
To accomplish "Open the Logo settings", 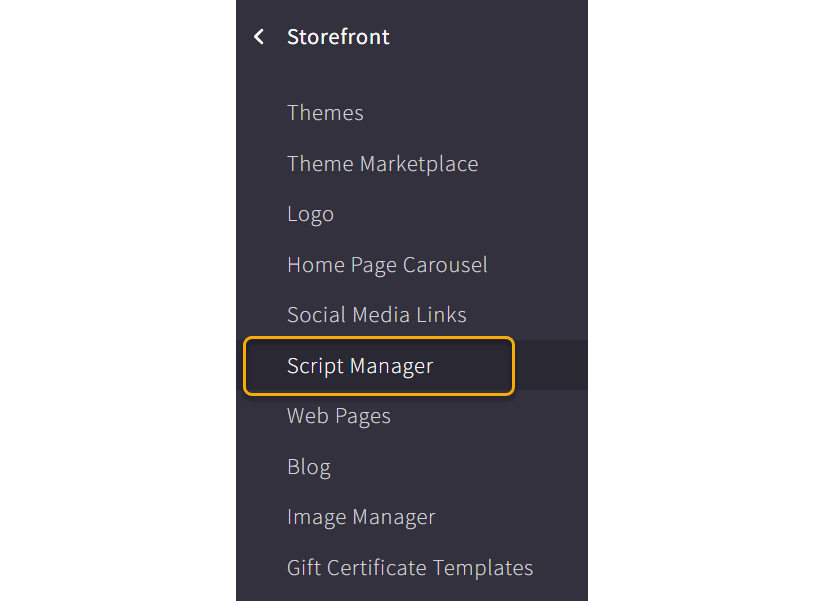I will [310, 214].
